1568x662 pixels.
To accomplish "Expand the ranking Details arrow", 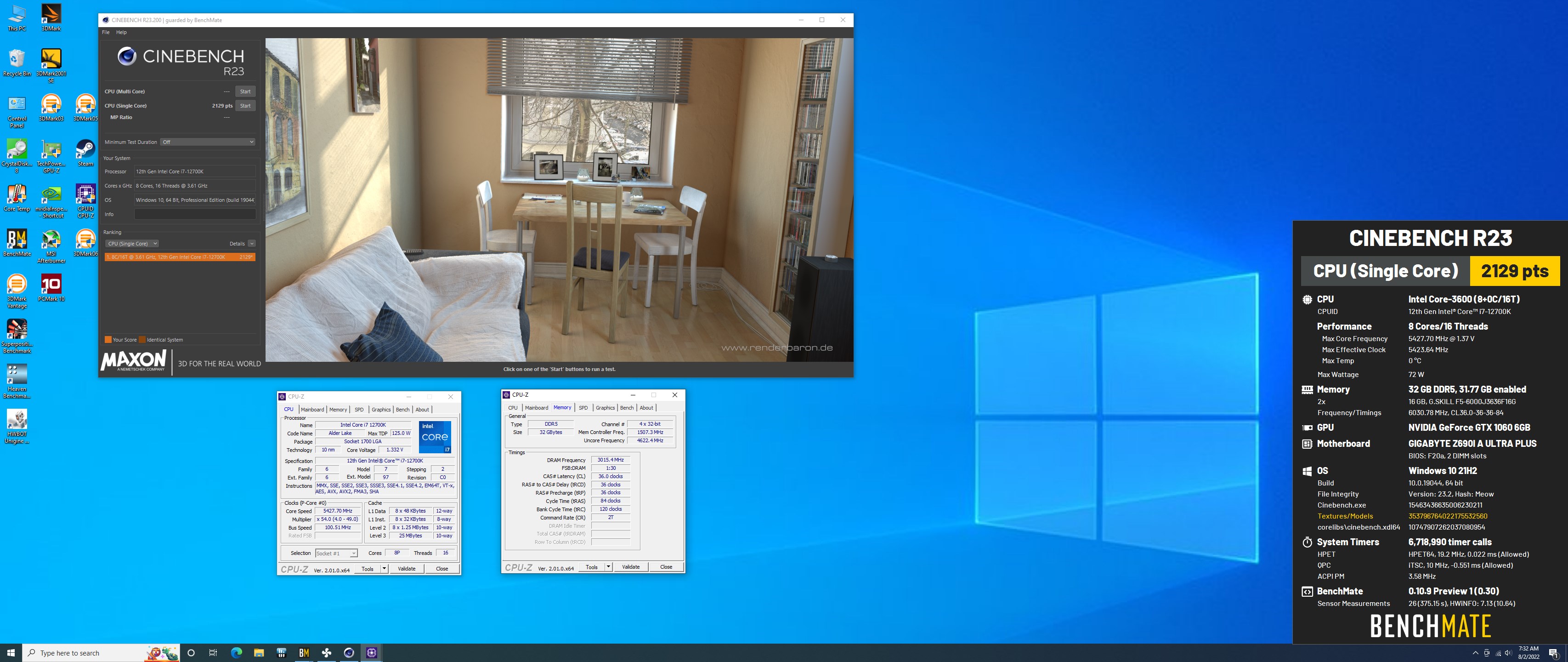I will [x=251, y=244].
